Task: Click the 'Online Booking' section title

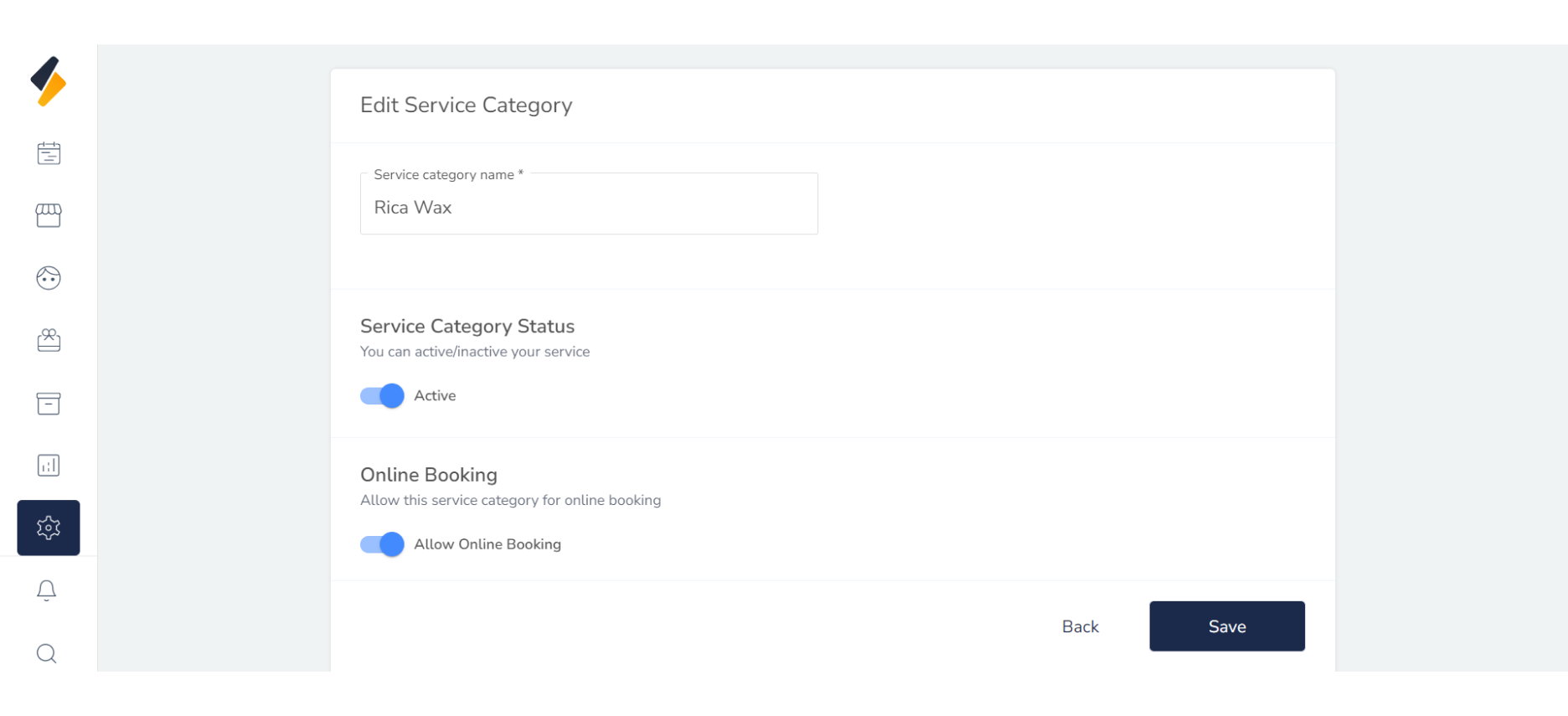Action: click(x=429, y=475)
